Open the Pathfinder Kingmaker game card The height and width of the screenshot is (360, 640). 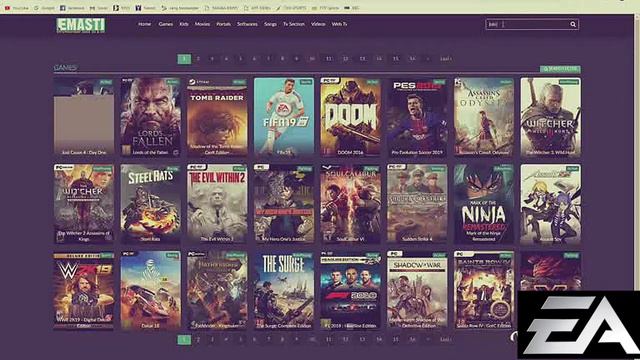click(217, 290)
